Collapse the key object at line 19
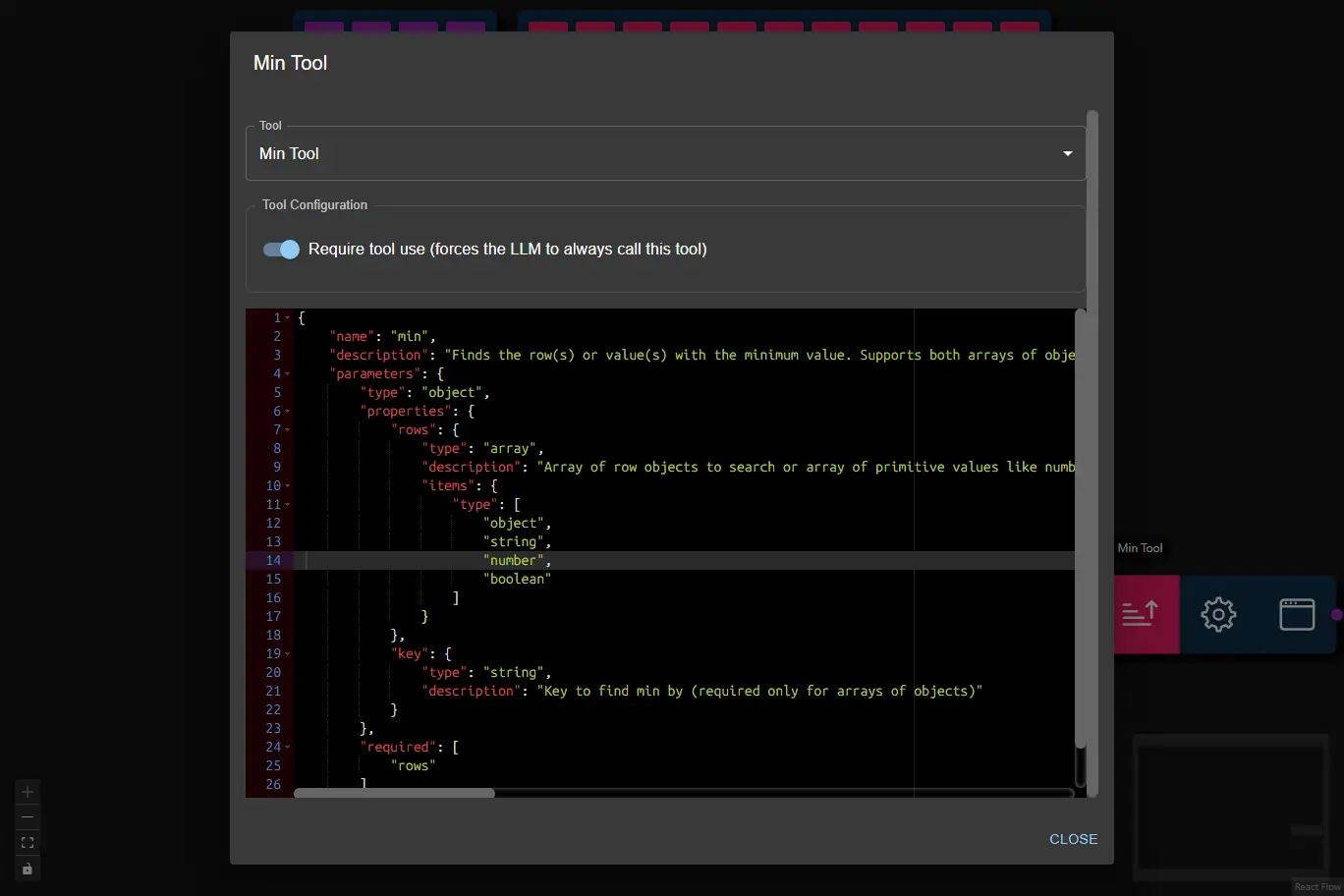Image resolution: width=1344 pixels, height=896 pixels. (x=288, y=653)
